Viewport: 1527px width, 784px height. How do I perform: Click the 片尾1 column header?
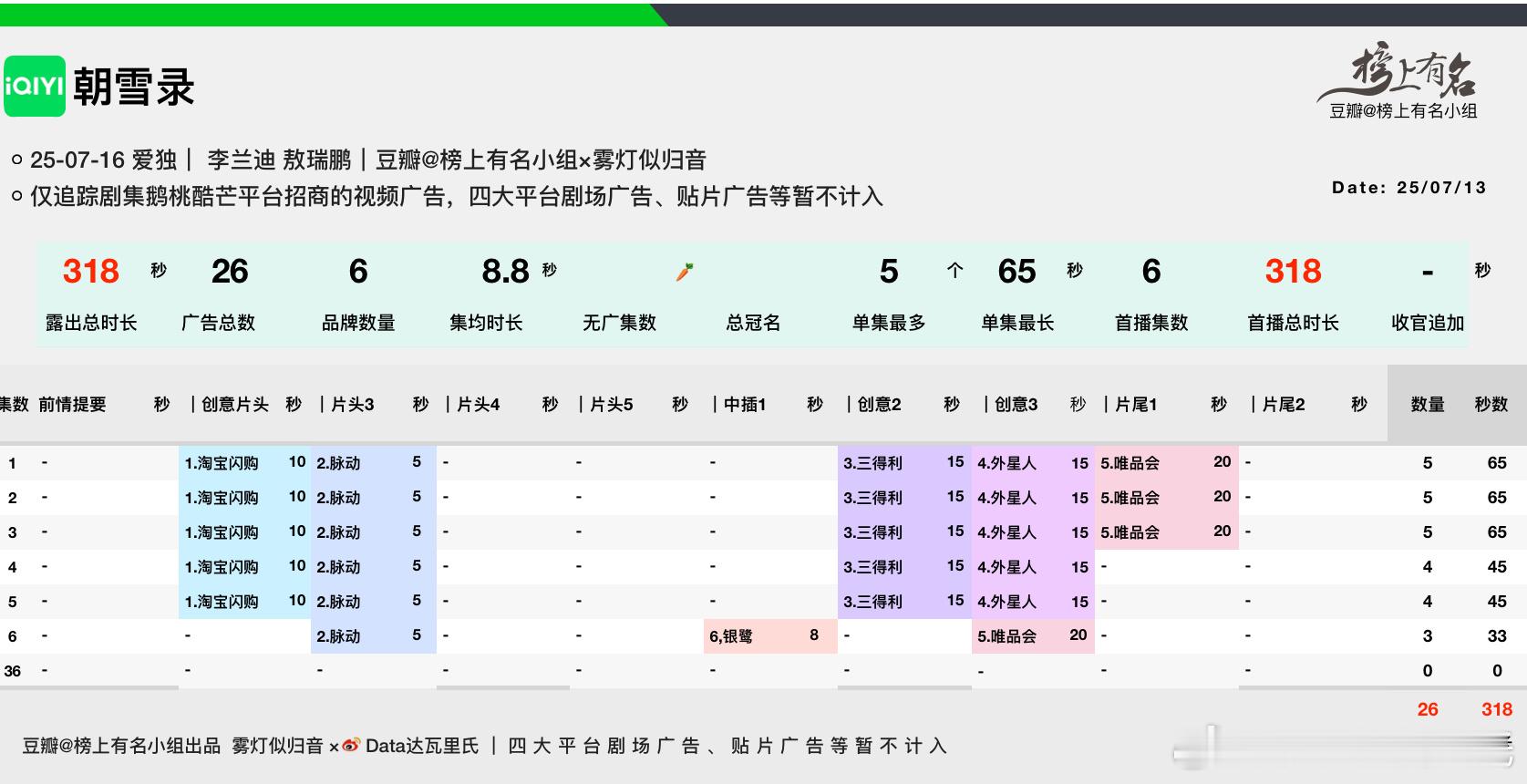1136,404
